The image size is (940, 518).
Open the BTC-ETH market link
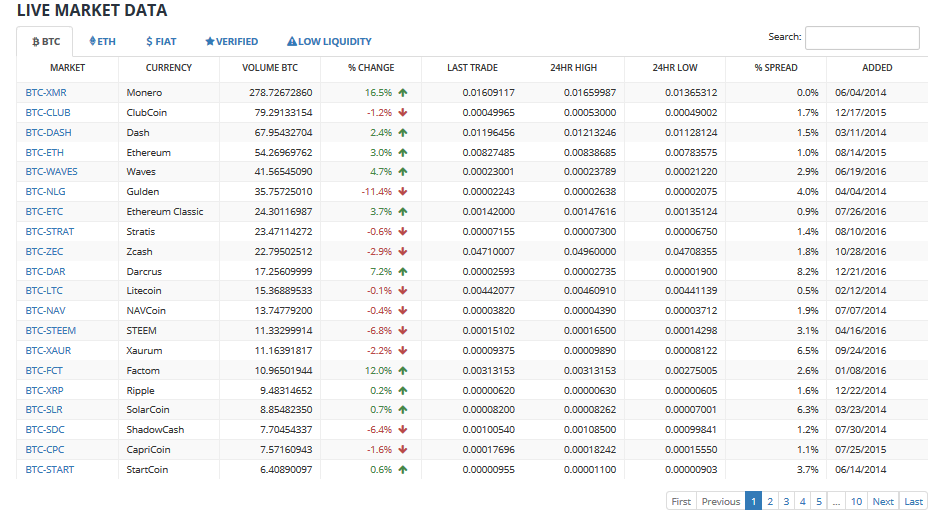(44, 152)
